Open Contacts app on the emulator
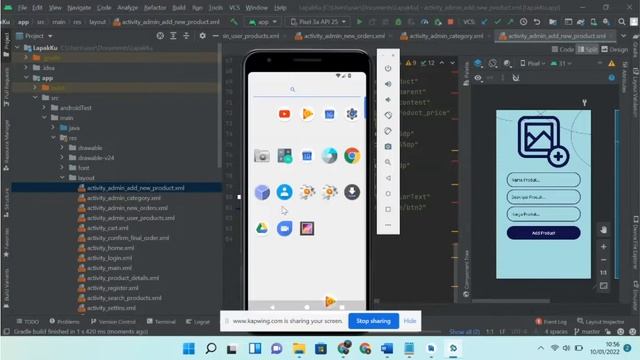The height and width of the screenshot is (360, 640). pyautogui.click(x=284, y=192)
